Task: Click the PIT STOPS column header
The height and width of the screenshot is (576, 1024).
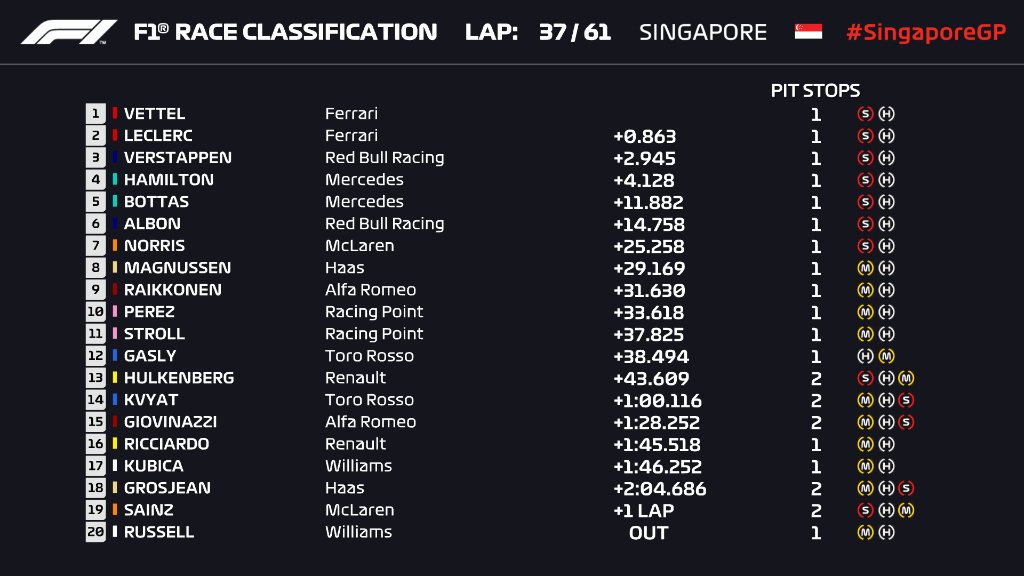Action: (815, 91)
